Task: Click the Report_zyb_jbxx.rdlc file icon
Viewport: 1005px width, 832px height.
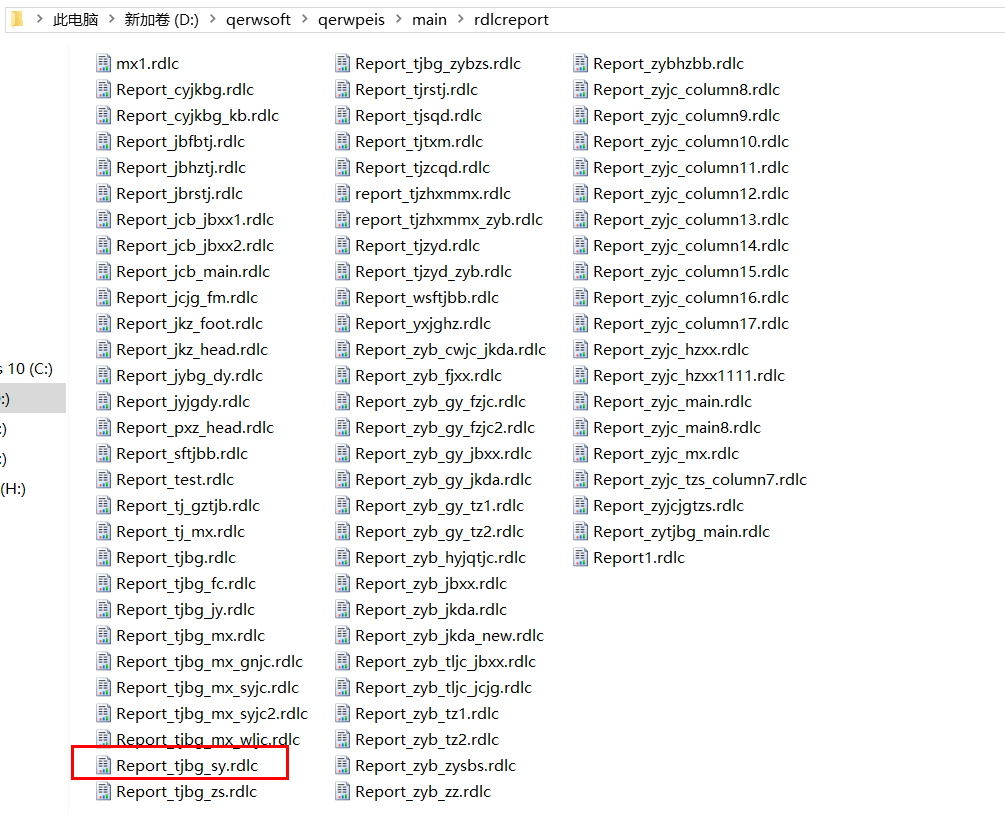Action: click(x=343, y=583)
